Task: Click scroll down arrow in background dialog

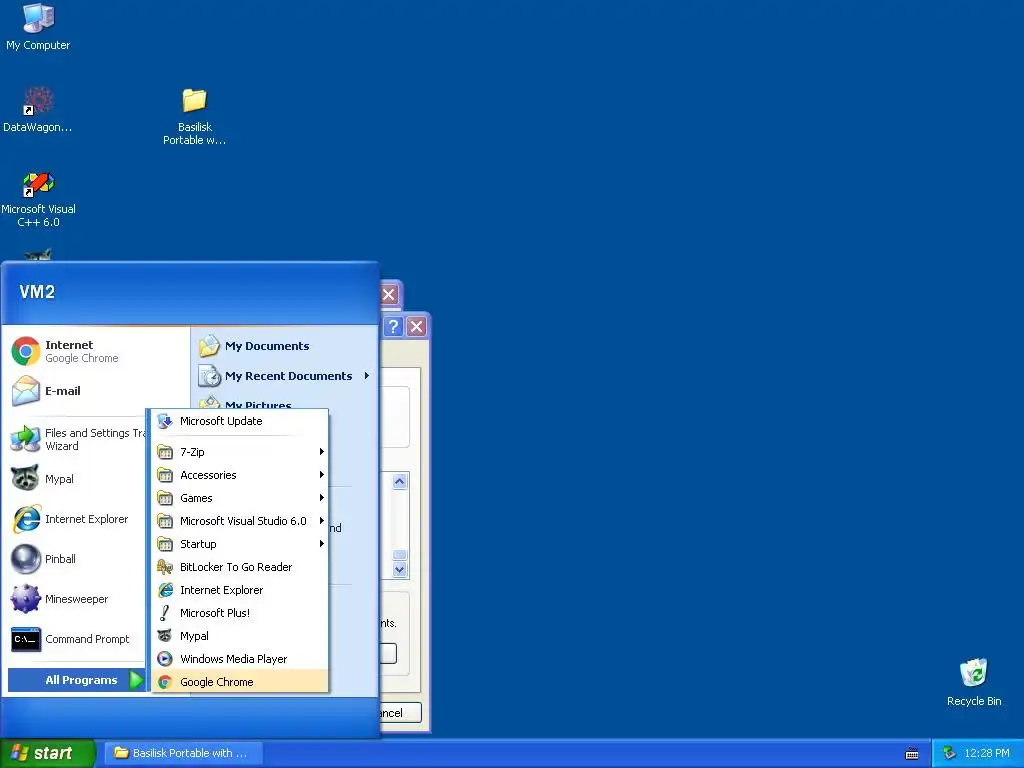Action: pyautogui.click(x=400, y=569)
